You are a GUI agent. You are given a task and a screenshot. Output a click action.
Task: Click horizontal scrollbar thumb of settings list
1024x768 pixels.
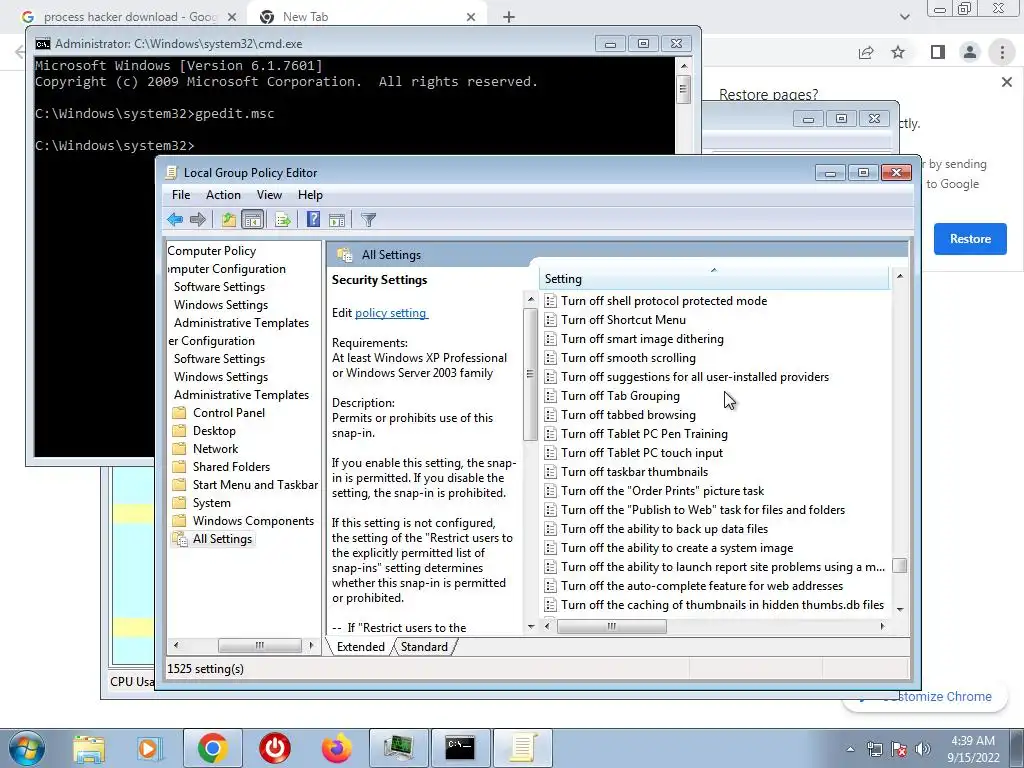coord(612,626)
